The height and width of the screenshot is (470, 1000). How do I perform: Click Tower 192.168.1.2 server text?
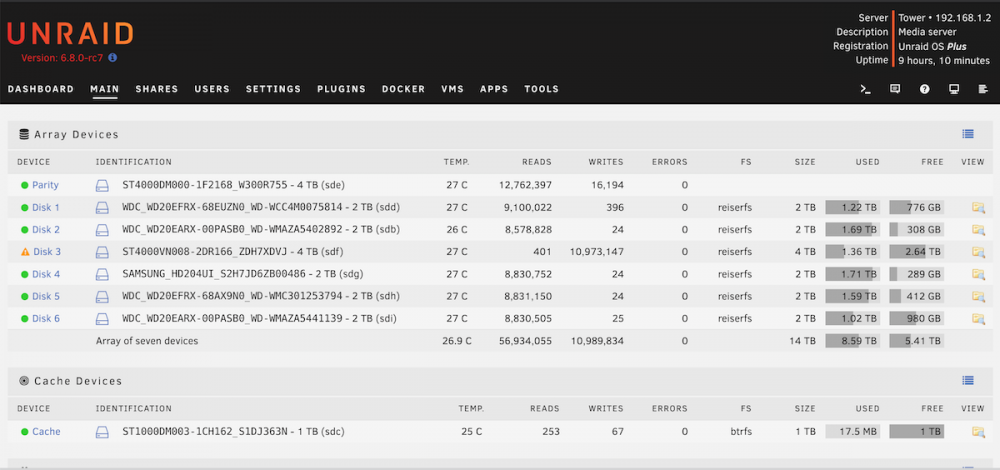(944, 18)
